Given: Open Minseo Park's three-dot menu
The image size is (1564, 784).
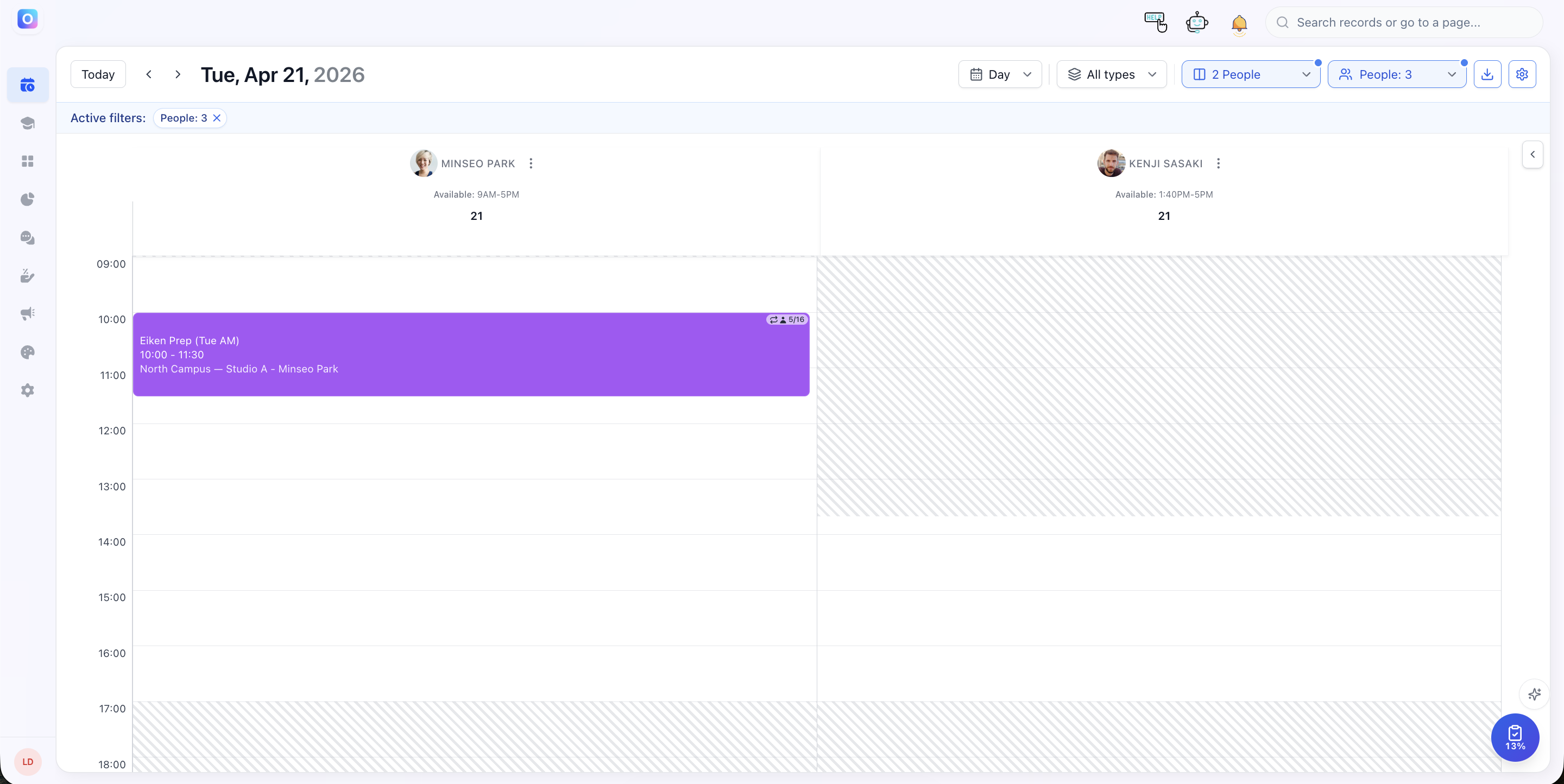Looking at the screenshot, I should 531,163.
